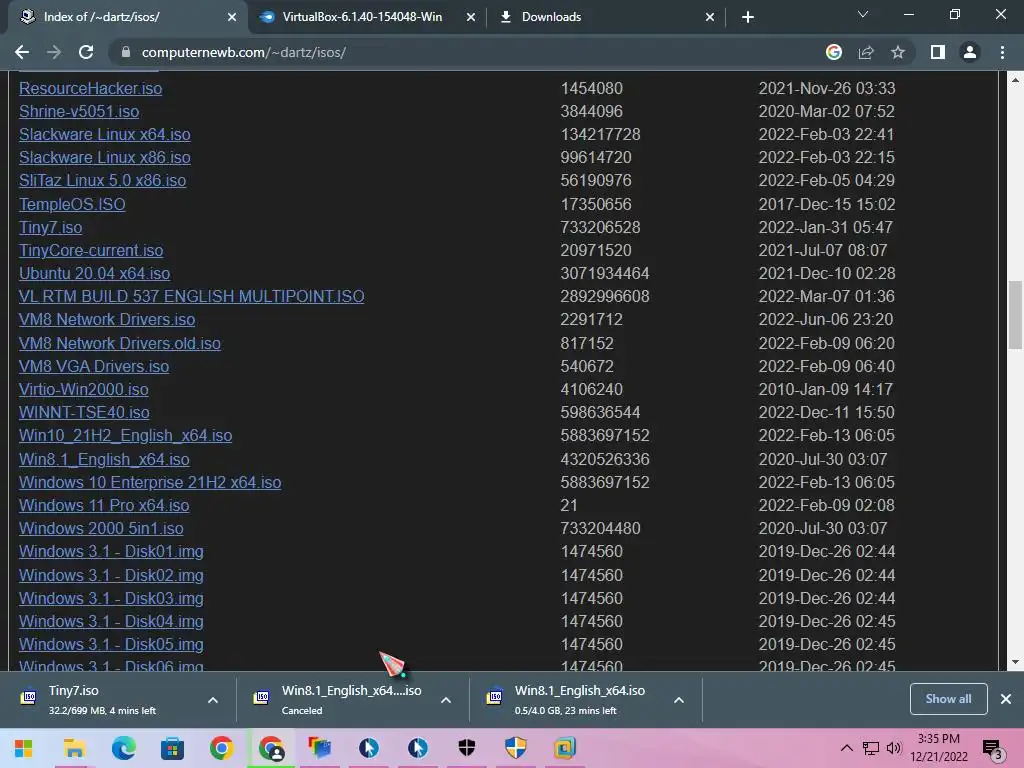The image size is (1024, 768).
Task: Switch to active Chrome profile window on taskbar
Action: pos(271,748)
